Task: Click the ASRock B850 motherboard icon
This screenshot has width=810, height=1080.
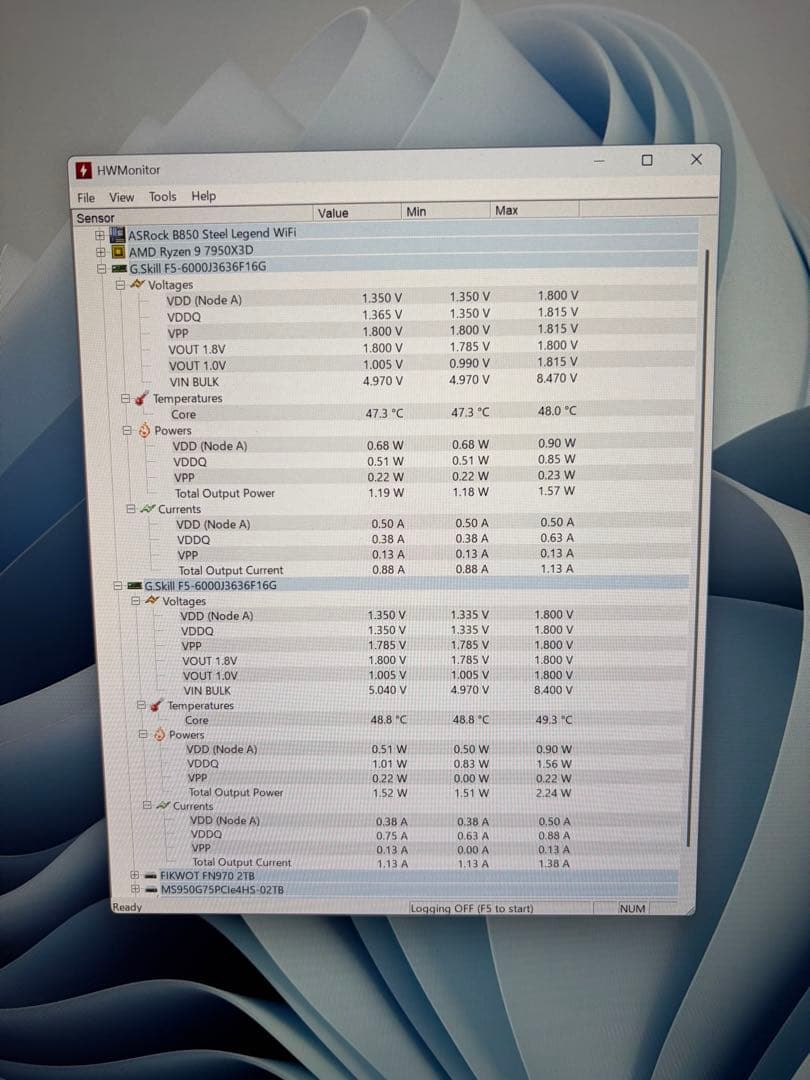Action: (x=117, y=235)
